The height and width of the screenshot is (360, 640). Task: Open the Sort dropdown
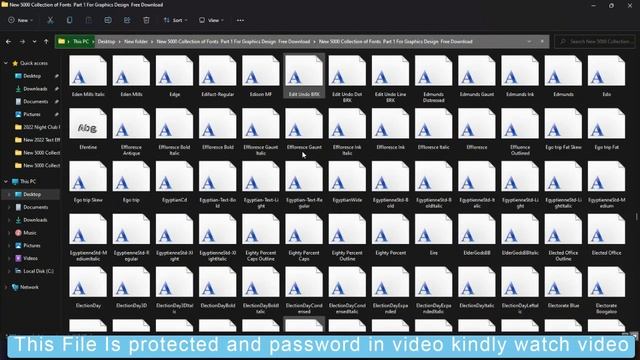[176, 20]
